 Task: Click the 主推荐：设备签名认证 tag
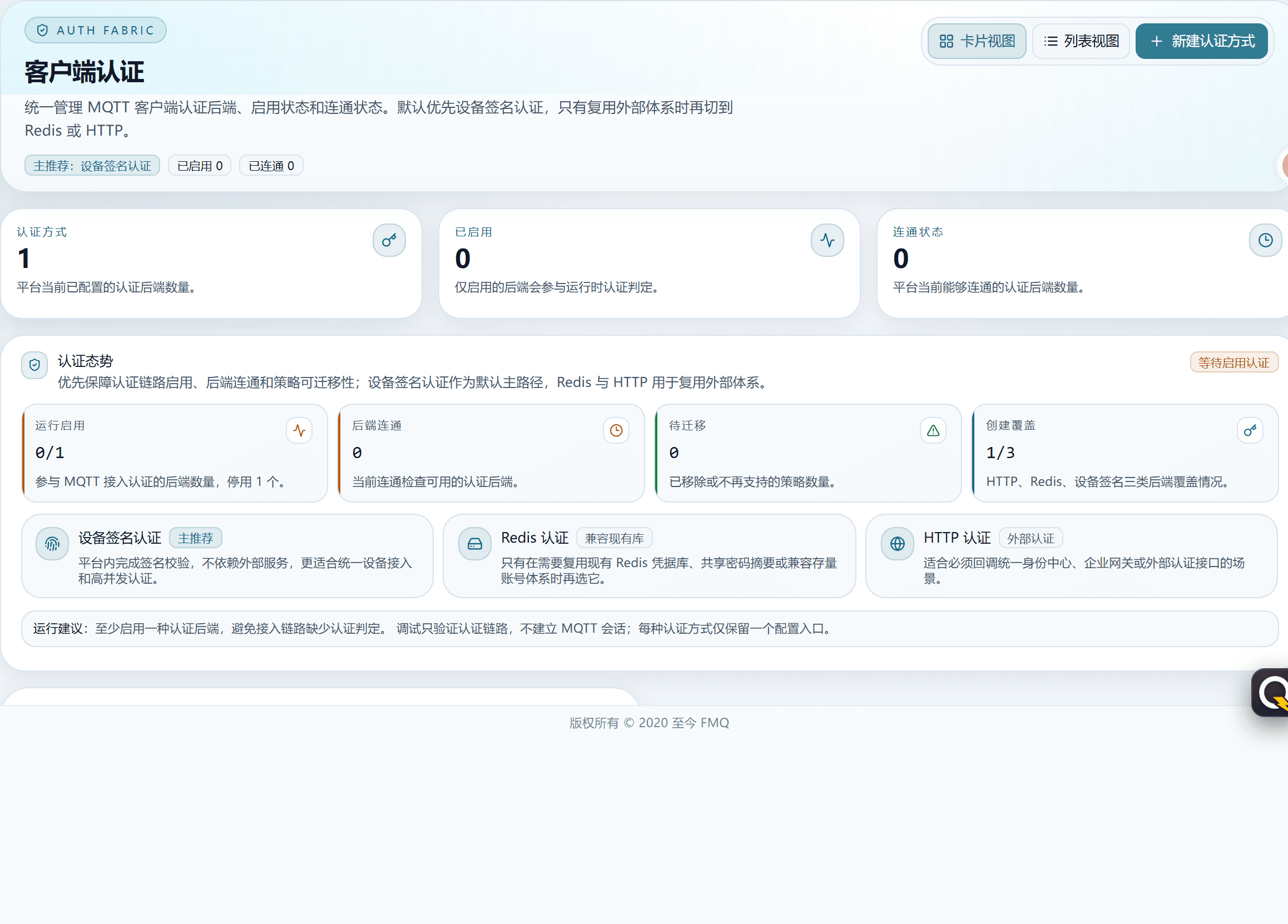tap(92, 166)
